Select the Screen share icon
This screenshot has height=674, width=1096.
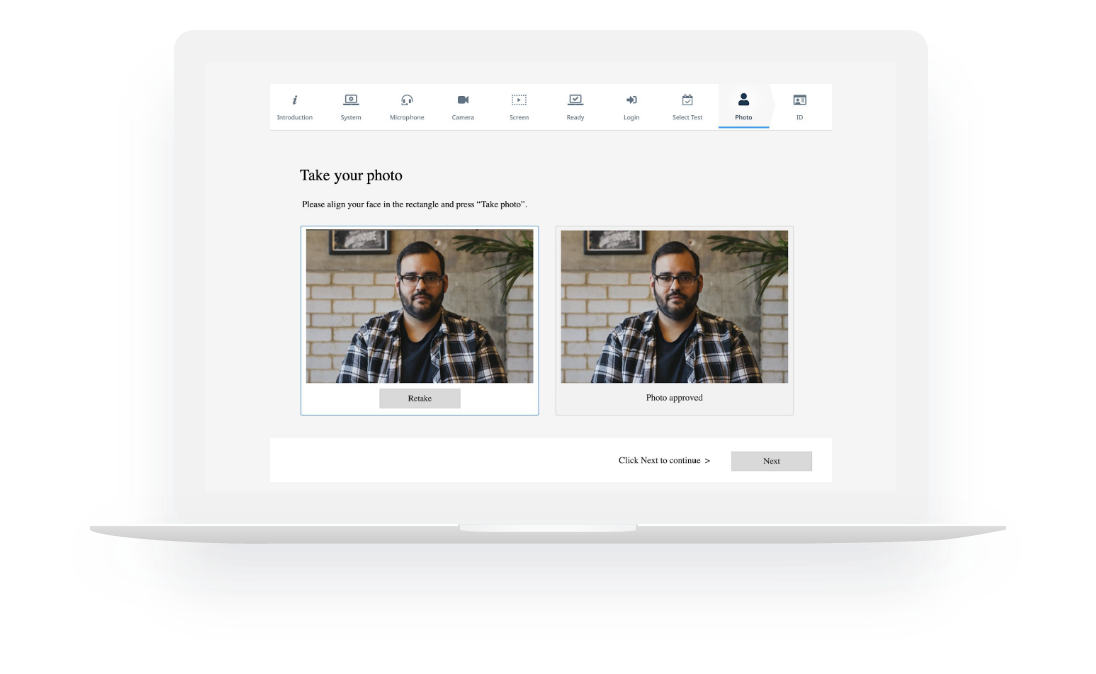pos(519,100)
